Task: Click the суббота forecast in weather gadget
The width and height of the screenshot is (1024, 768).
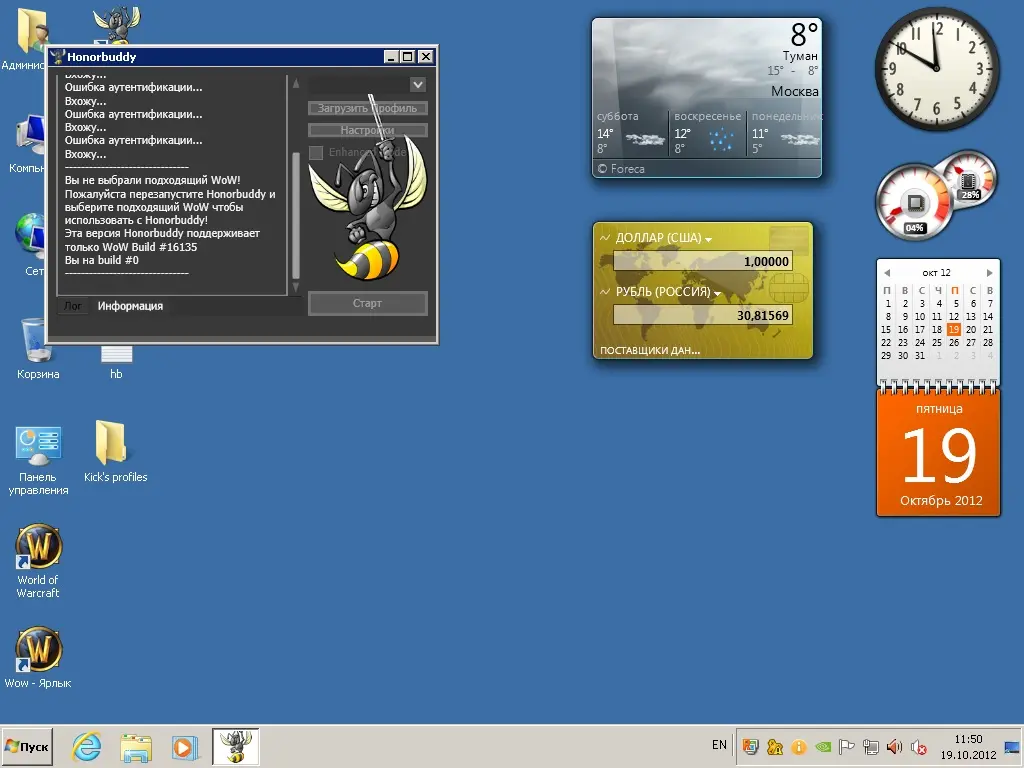Action: click(631, 134)
